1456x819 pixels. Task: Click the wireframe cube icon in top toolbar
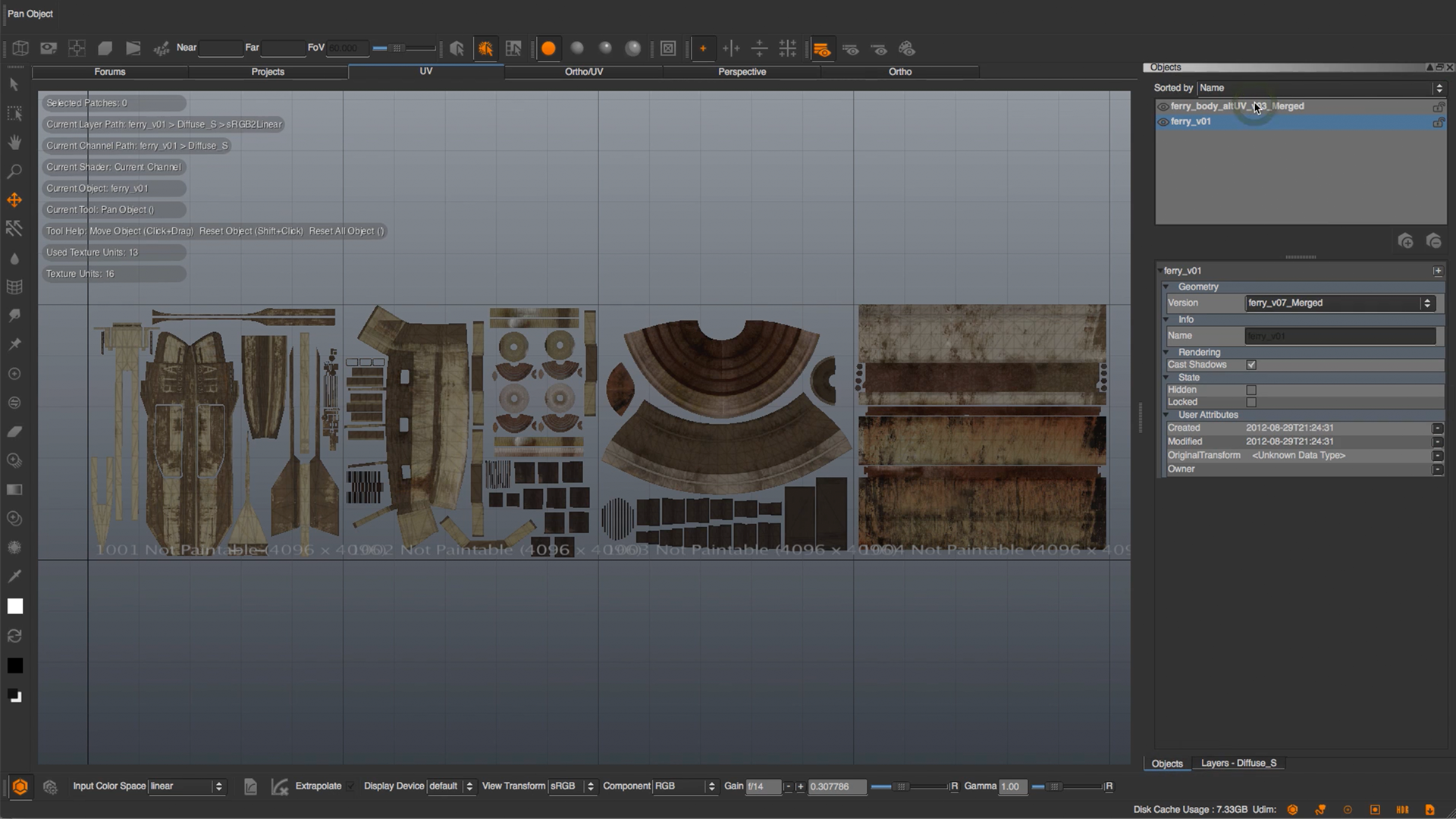pyautogui.click(x=20, y=49)
